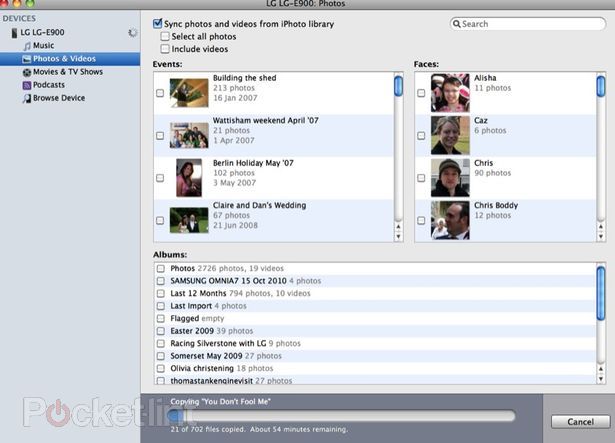Image resolution: width=615 pixels, height=443 pixels.
Task: Check the Olivia christening album
Action: 160,368
